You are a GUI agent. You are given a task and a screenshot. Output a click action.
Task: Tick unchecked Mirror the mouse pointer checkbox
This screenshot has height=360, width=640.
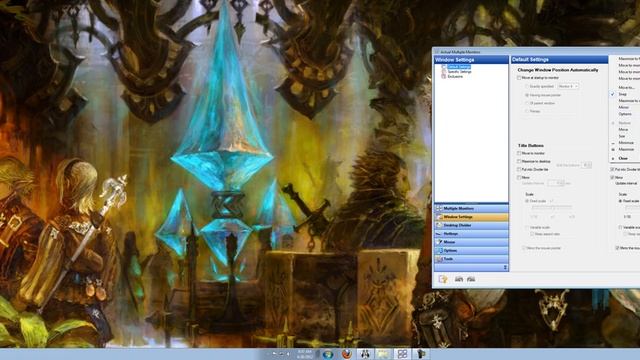[x=524, y=248]
